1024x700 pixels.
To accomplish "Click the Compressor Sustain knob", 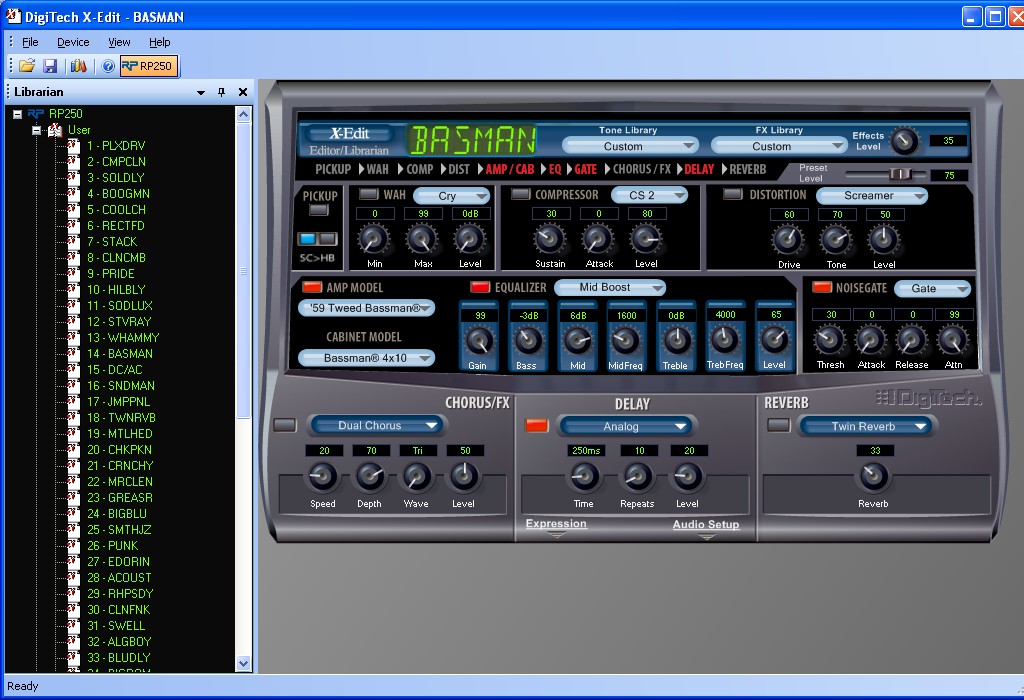I will point(550,240).
